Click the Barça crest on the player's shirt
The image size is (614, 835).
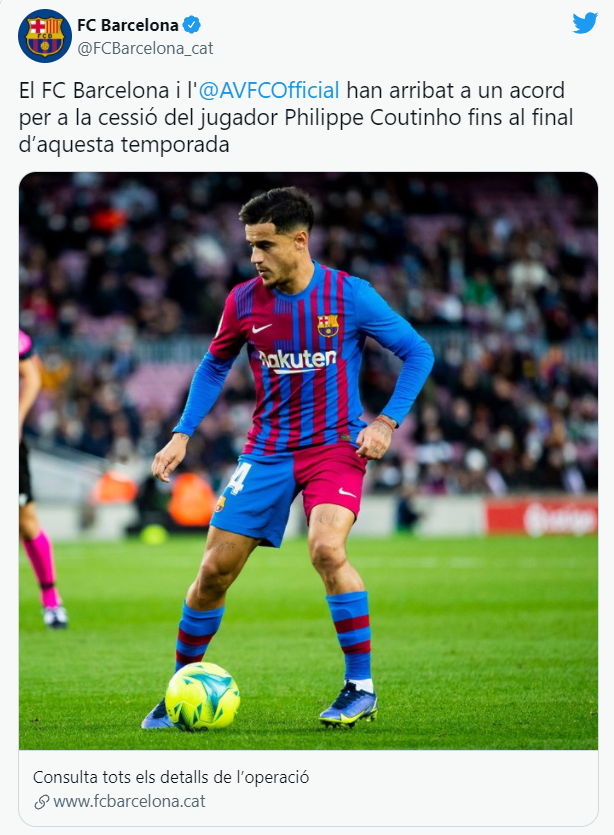coord(328,325)
